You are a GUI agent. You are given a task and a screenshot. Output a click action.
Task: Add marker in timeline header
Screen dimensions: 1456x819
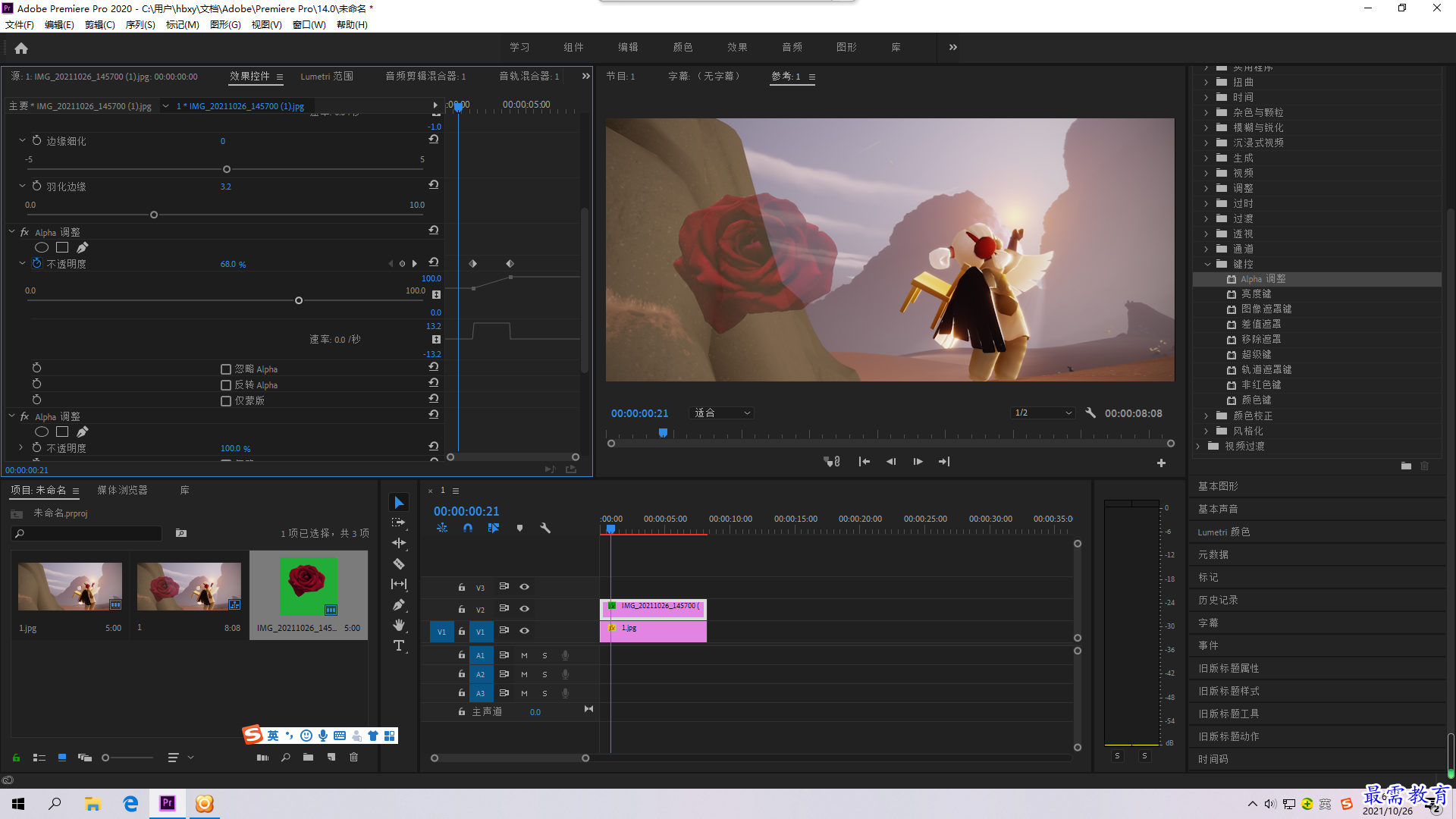click(x=519, y=528)
